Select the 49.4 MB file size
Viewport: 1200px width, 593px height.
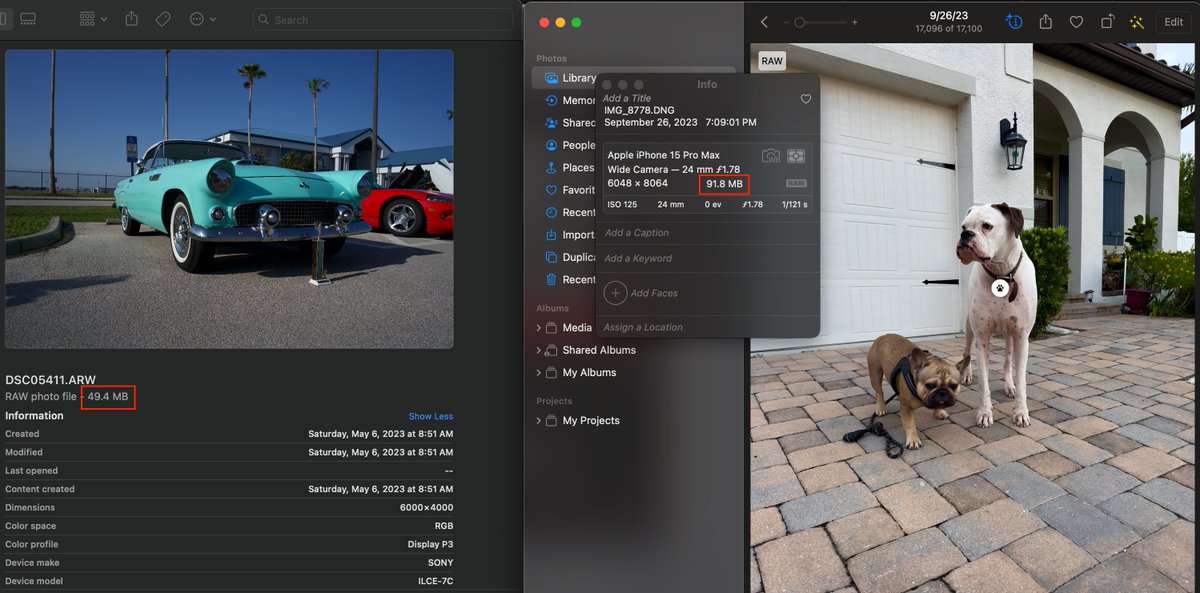coord(108,397)
